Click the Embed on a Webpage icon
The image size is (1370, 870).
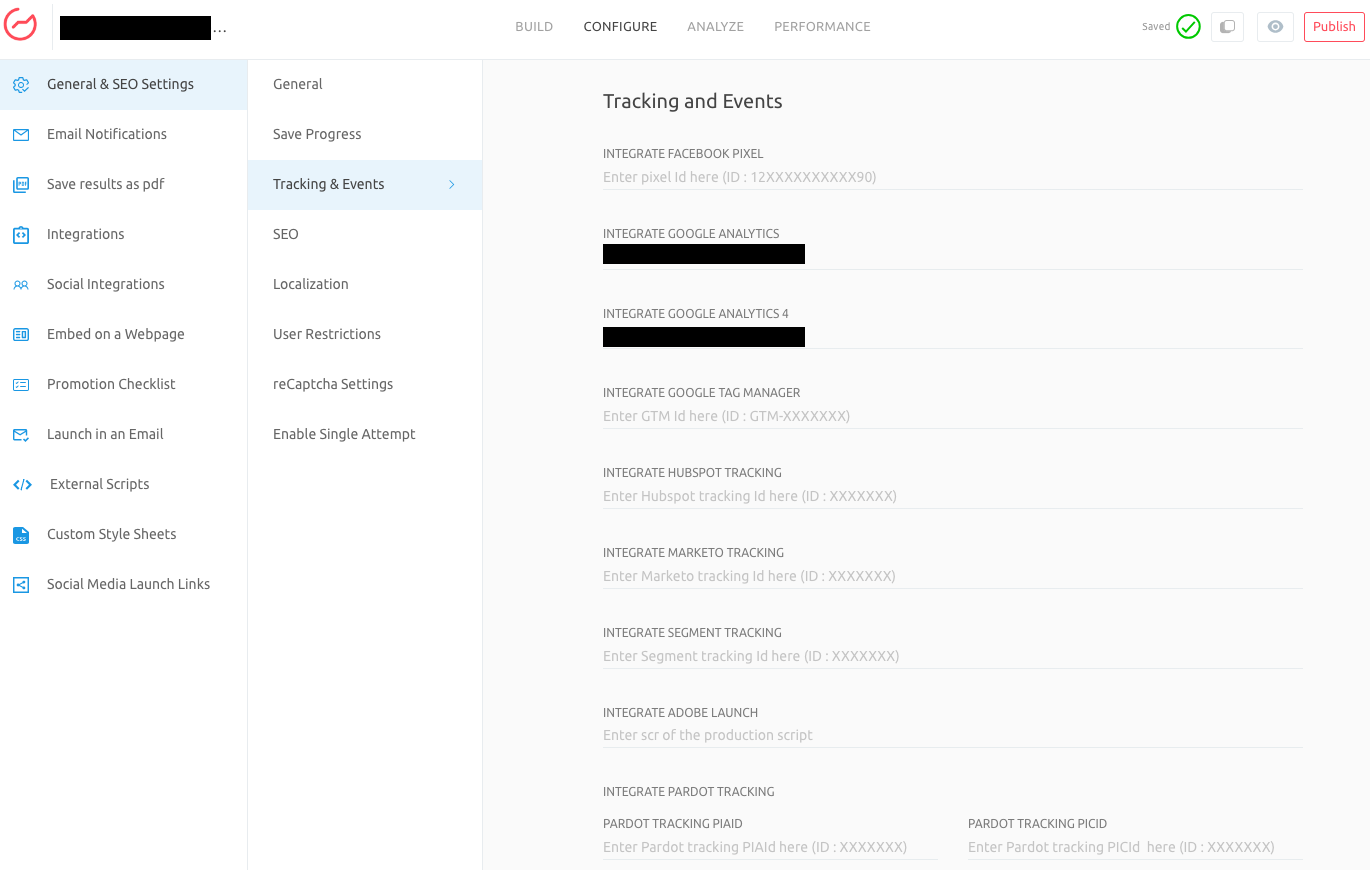(x=21, y=335)
